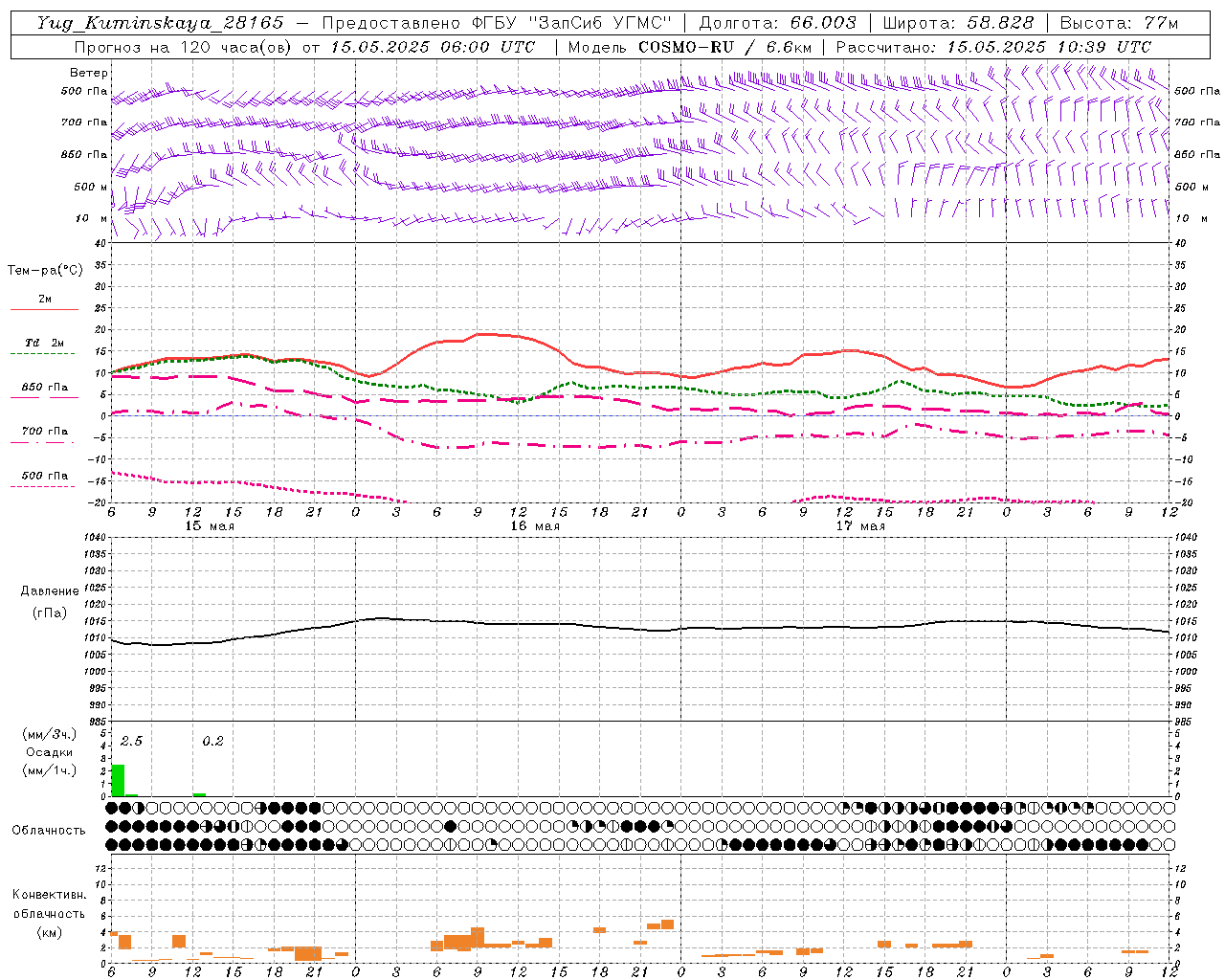Click the station title Yug_Kuminskaya_28165
1225x980 pixels.
(160, 23)
